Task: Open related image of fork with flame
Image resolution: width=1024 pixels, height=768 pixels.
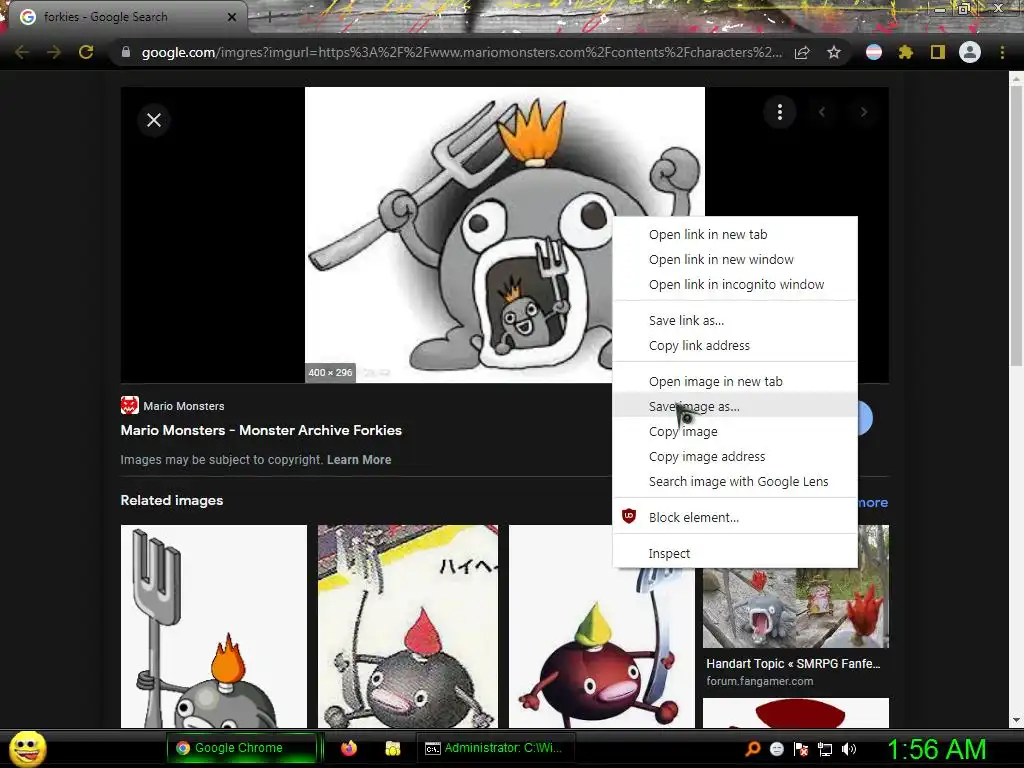Action: pos(214,626)
